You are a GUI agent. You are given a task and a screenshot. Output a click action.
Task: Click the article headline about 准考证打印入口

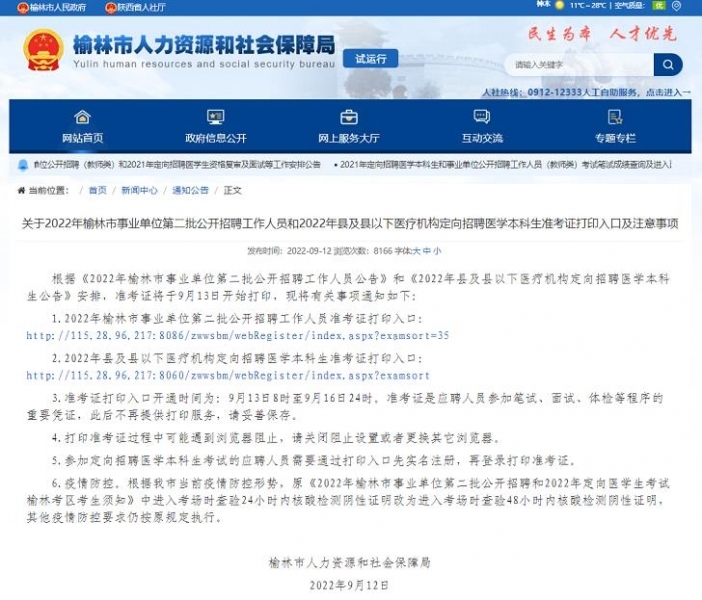(350, 223)
